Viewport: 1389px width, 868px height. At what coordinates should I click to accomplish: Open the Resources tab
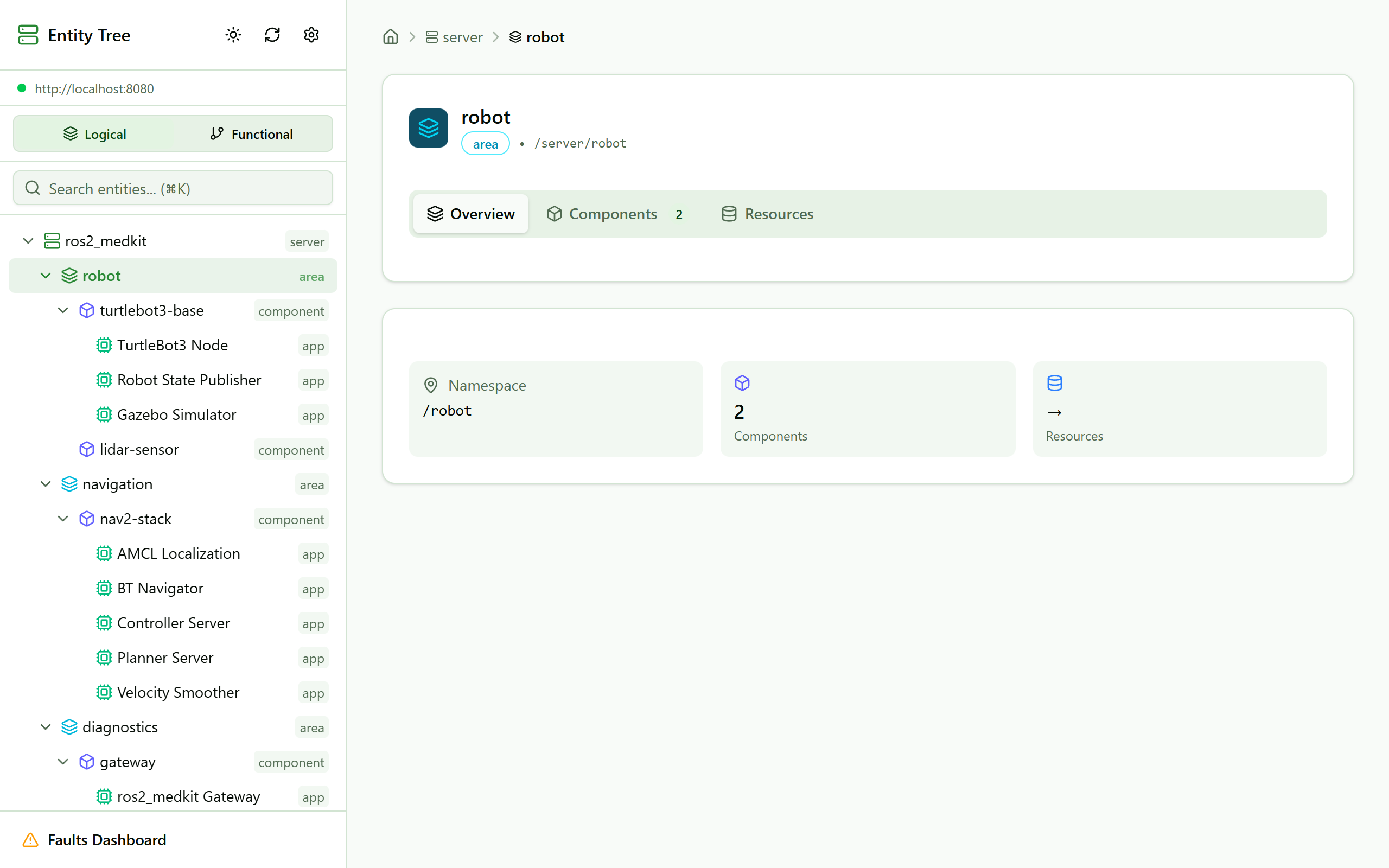[767, 214]
